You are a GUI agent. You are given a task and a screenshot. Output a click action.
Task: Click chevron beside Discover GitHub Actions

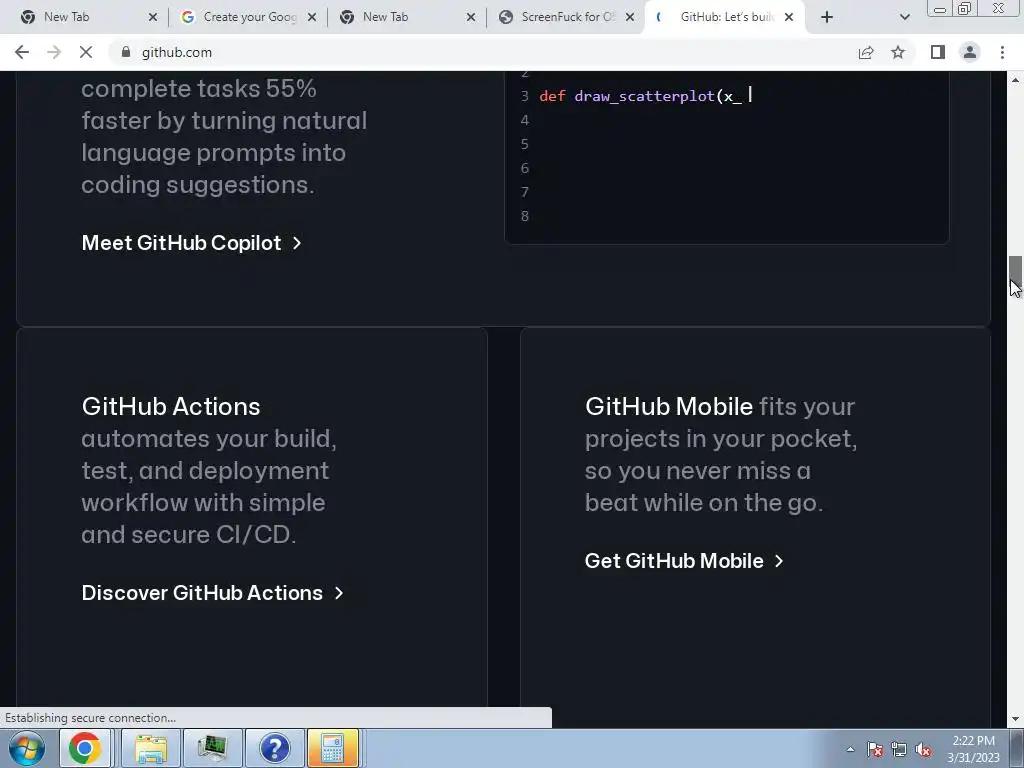coord(338,593)
